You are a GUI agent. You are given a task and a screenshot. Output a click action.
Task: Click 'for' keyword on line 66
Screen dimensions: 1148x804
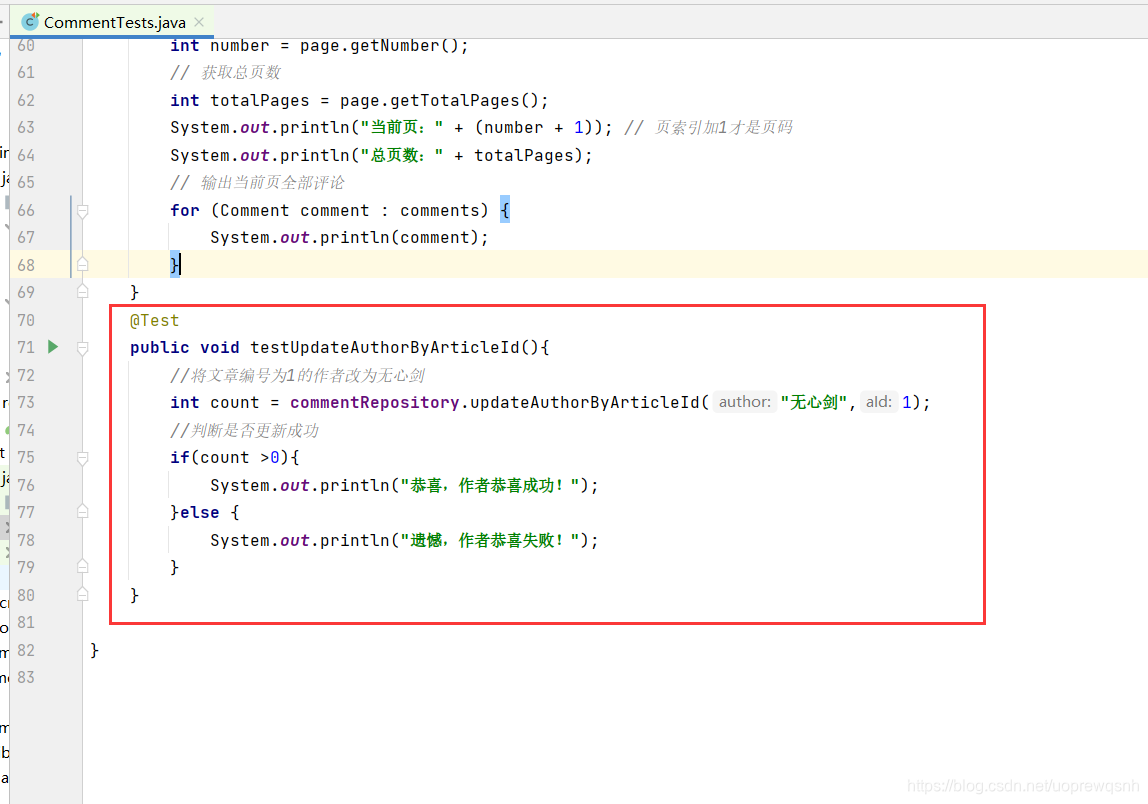(184, 210)
